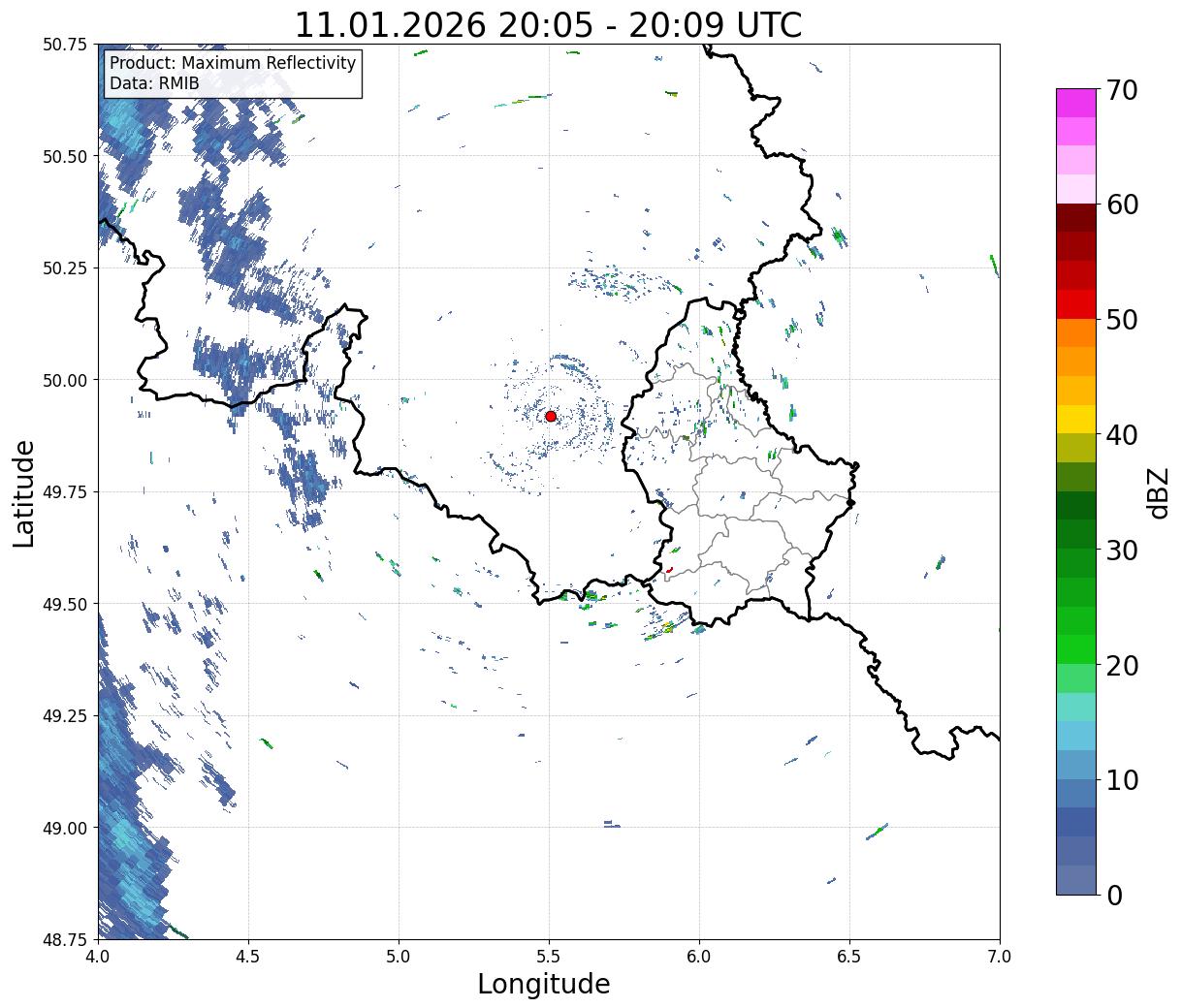
Task: Click the 50.00 latitude tick label
Action: point(65,380)
